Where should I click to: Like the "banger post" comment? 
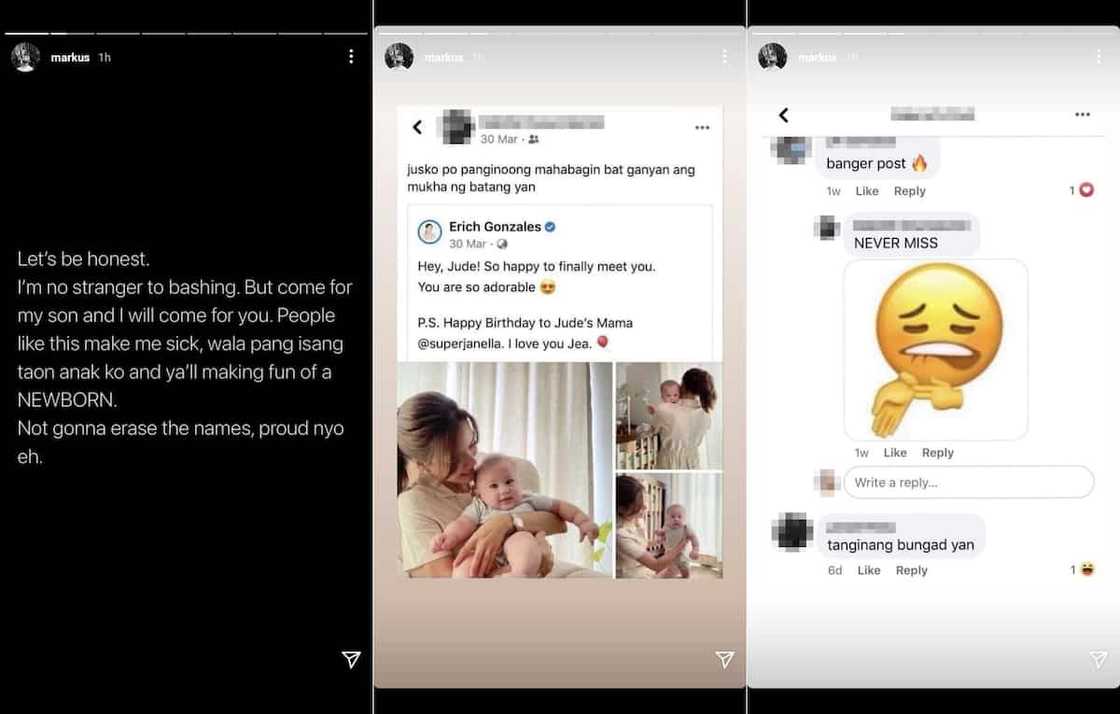point(867,191)
